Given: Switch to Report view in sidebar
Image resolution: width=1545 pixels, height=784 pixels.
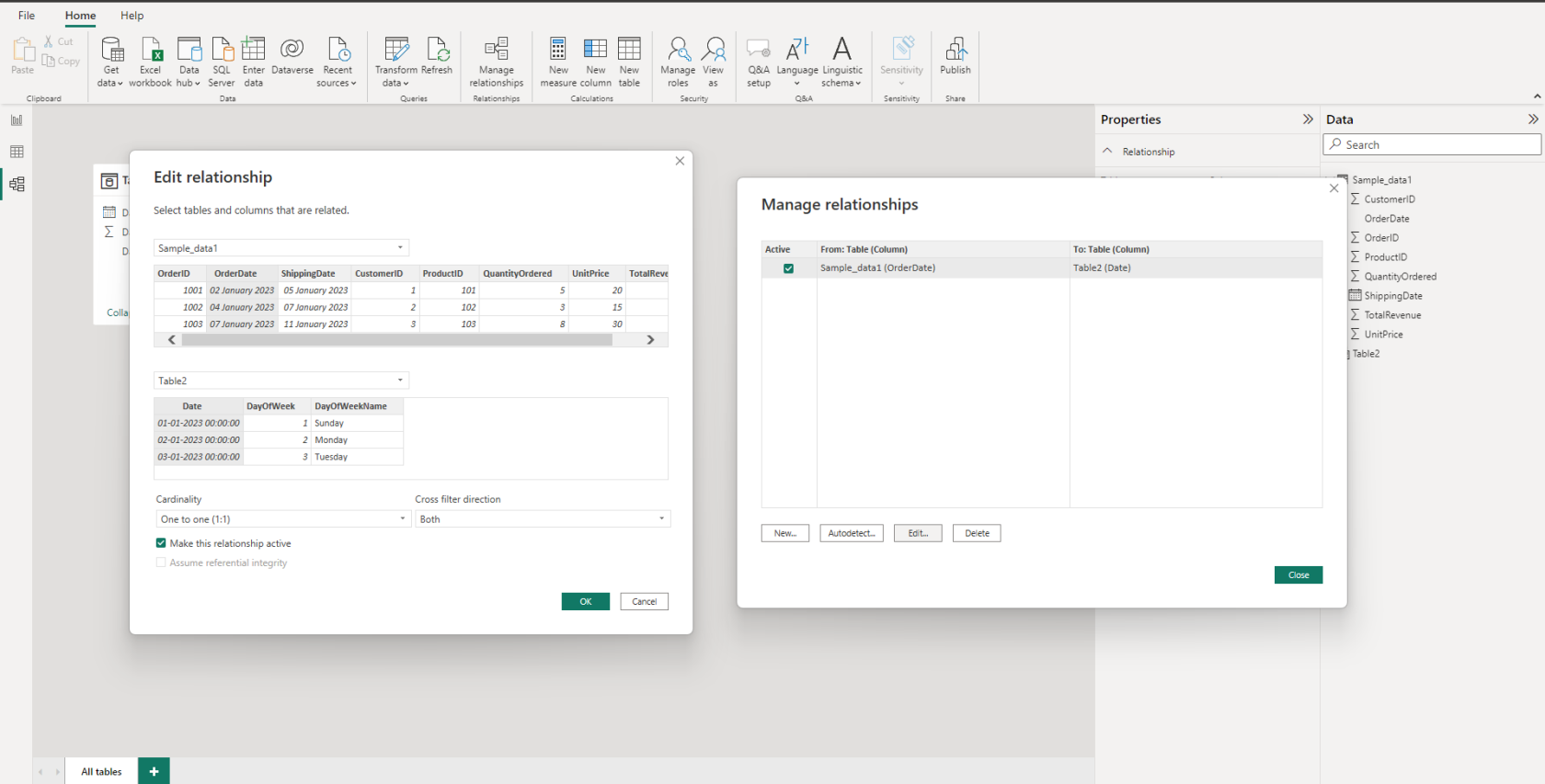Looking at the screenshot, I should [17, 120].
